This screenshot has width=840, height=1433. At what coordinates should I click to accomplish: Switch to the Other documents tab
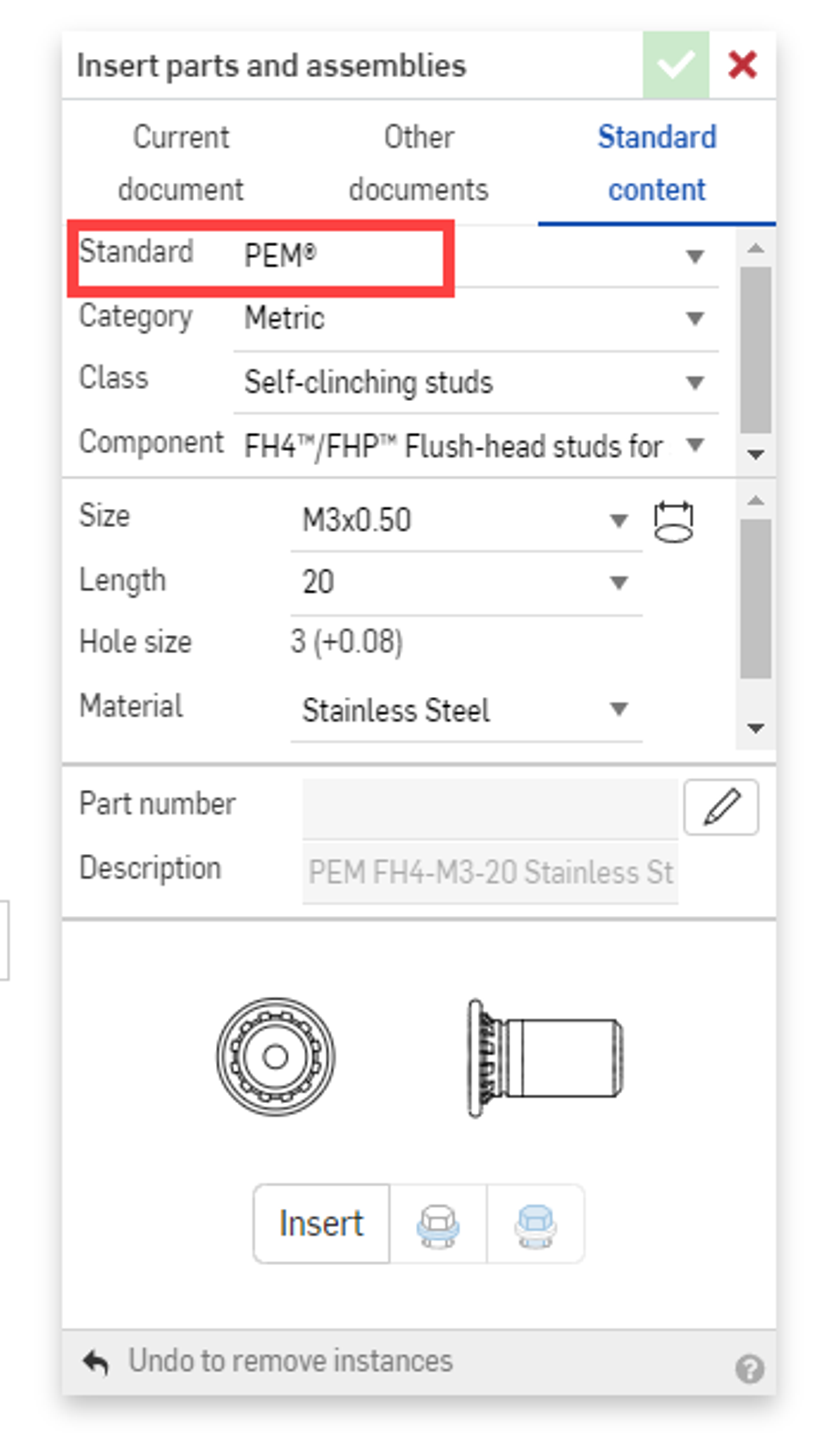(x=418, y=163)
